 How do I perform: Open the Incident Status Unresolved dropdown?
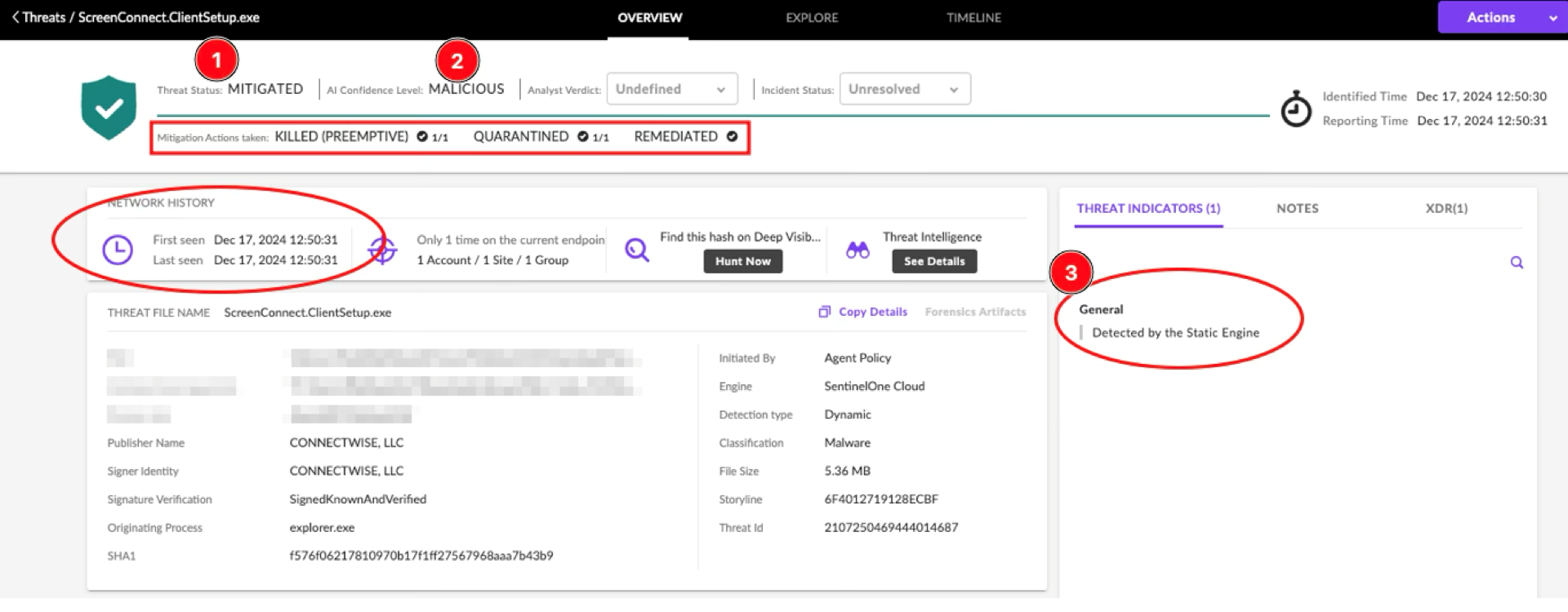click(x=904, y=89)
